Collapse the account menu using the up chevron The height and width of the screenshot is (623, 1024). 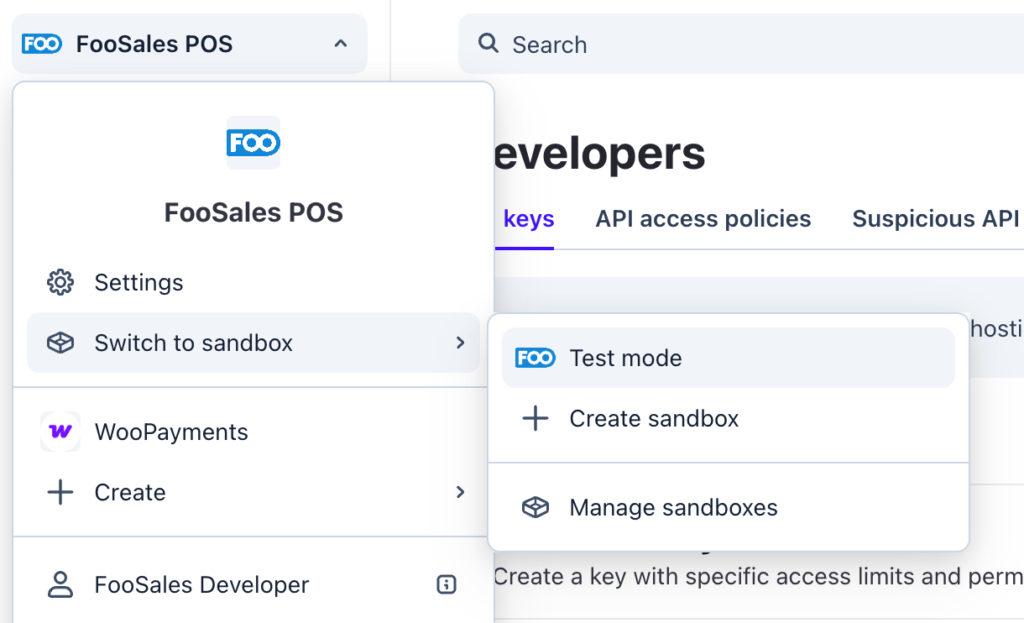(340, 44)
